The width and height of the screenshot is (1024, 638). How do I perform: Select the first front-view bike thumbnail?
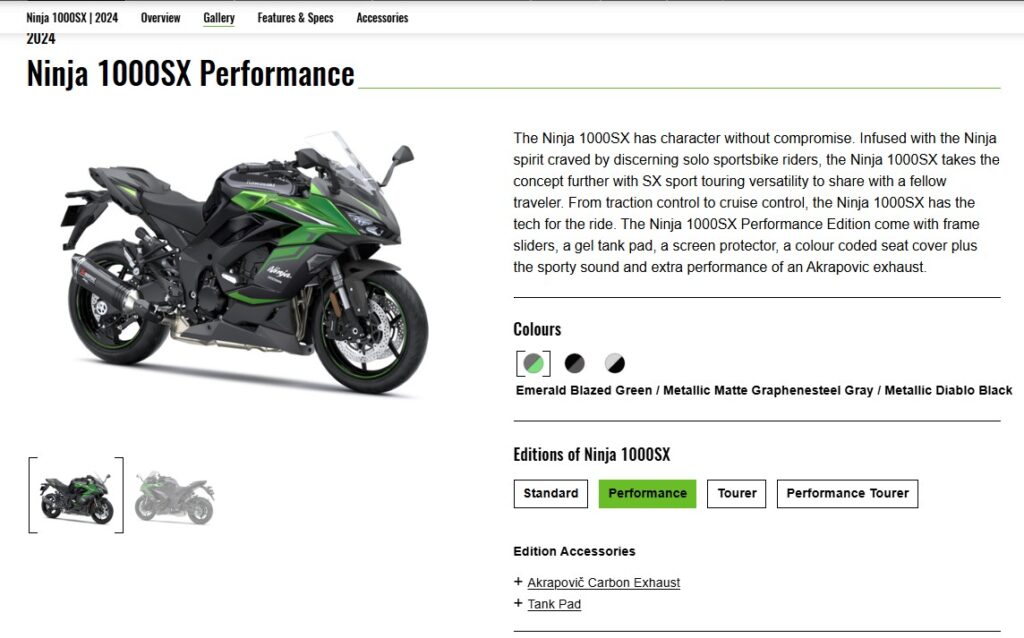click(x=76, y=496)
